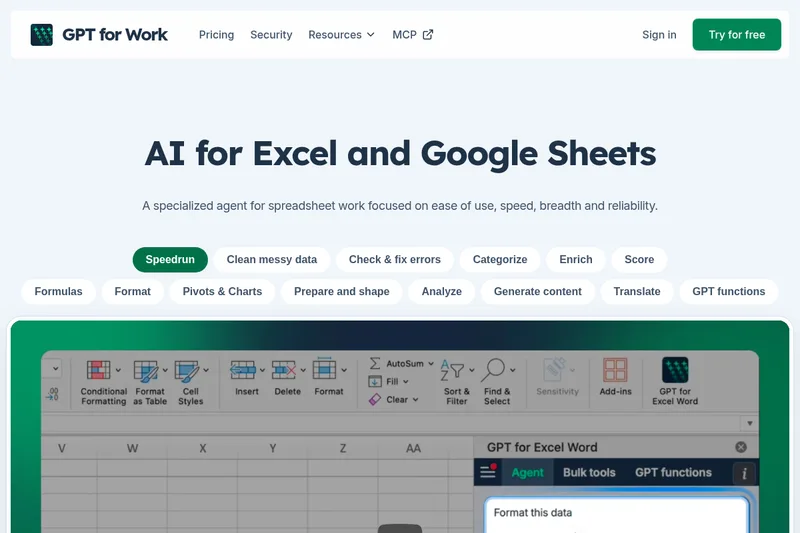Image resolution: width=800 pixels, height=533 pixels.
Task: Click the sidebar info icon
Action: pyautogui.click(x=744, y=473)
